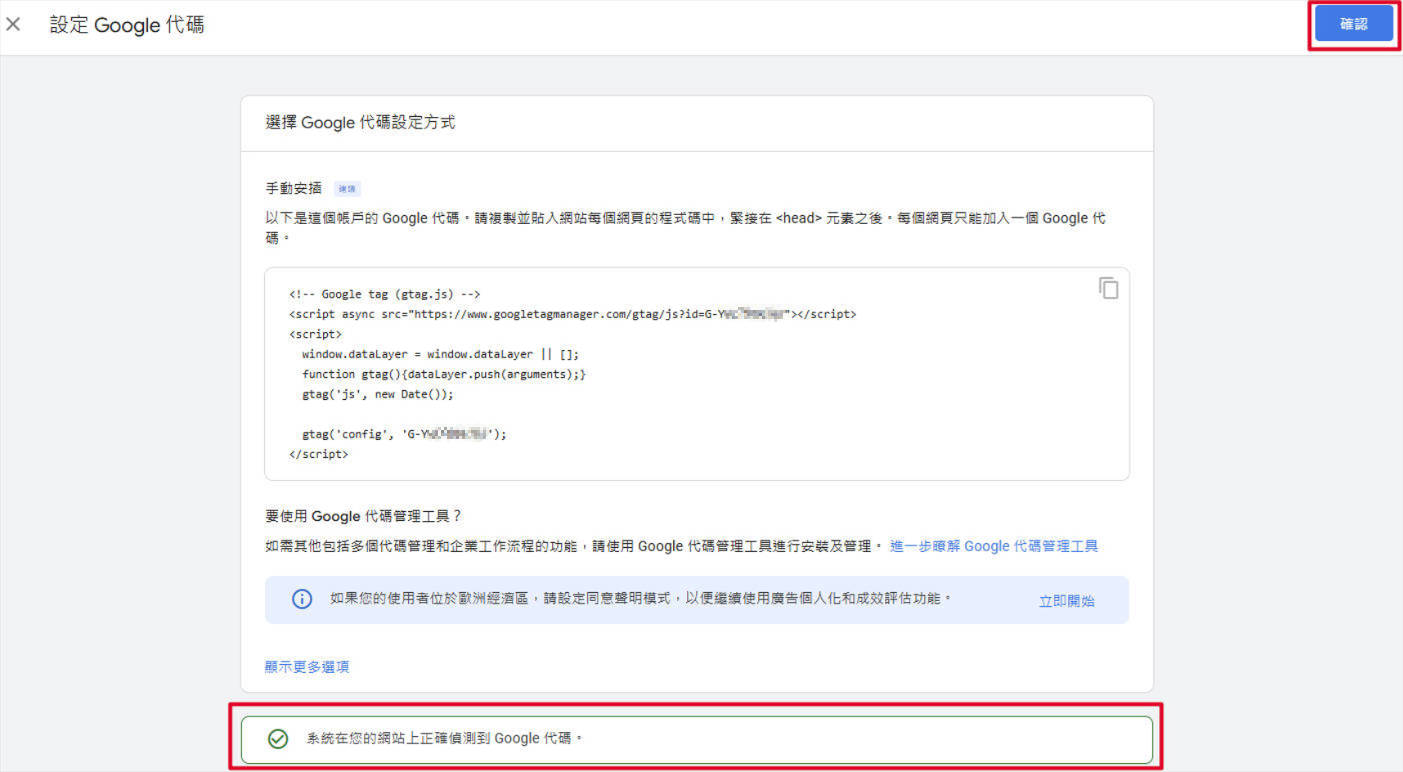The image size is (1403, 772).
Task: Copy the Google tag code snippet
Action: [1108, 288]
